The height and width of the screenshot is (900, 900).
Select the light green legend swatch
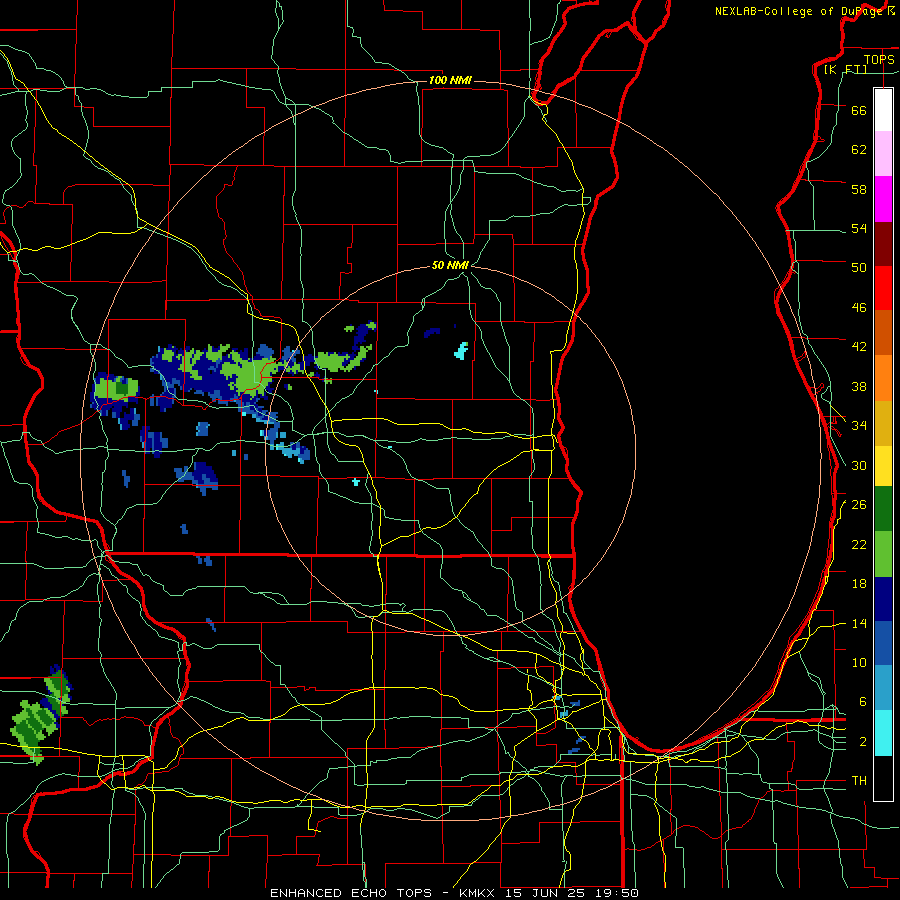(883, 554)
